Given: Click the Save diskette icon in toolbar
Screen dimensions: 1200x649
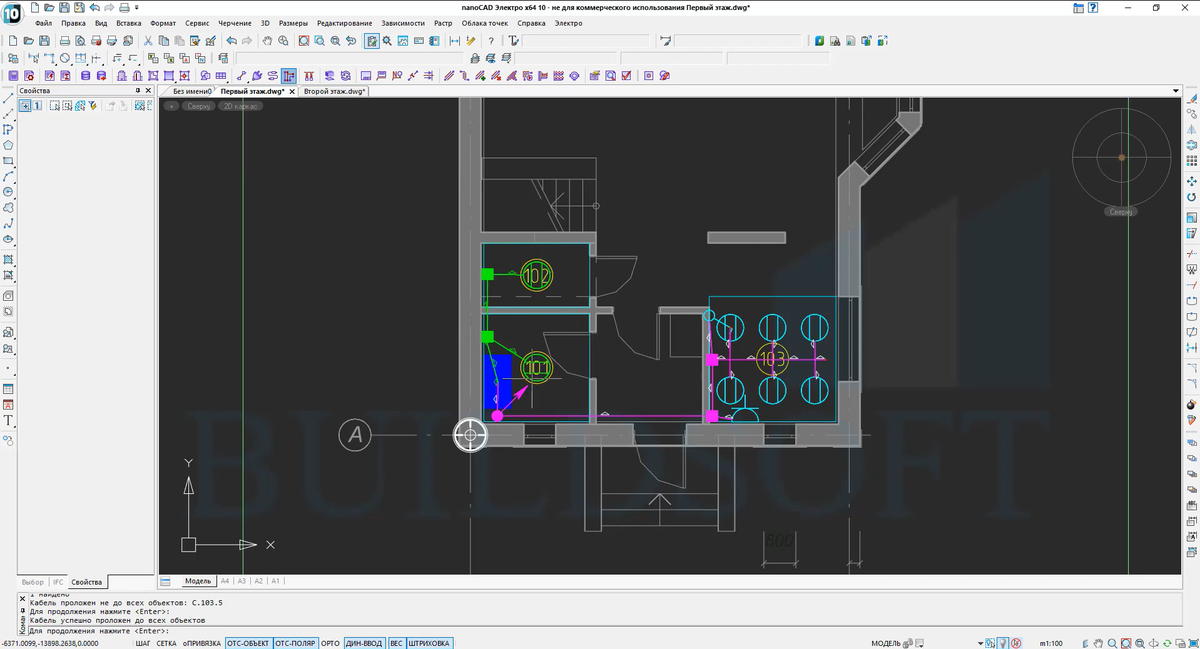Looking at the screenshot, I should click(44, 41).
